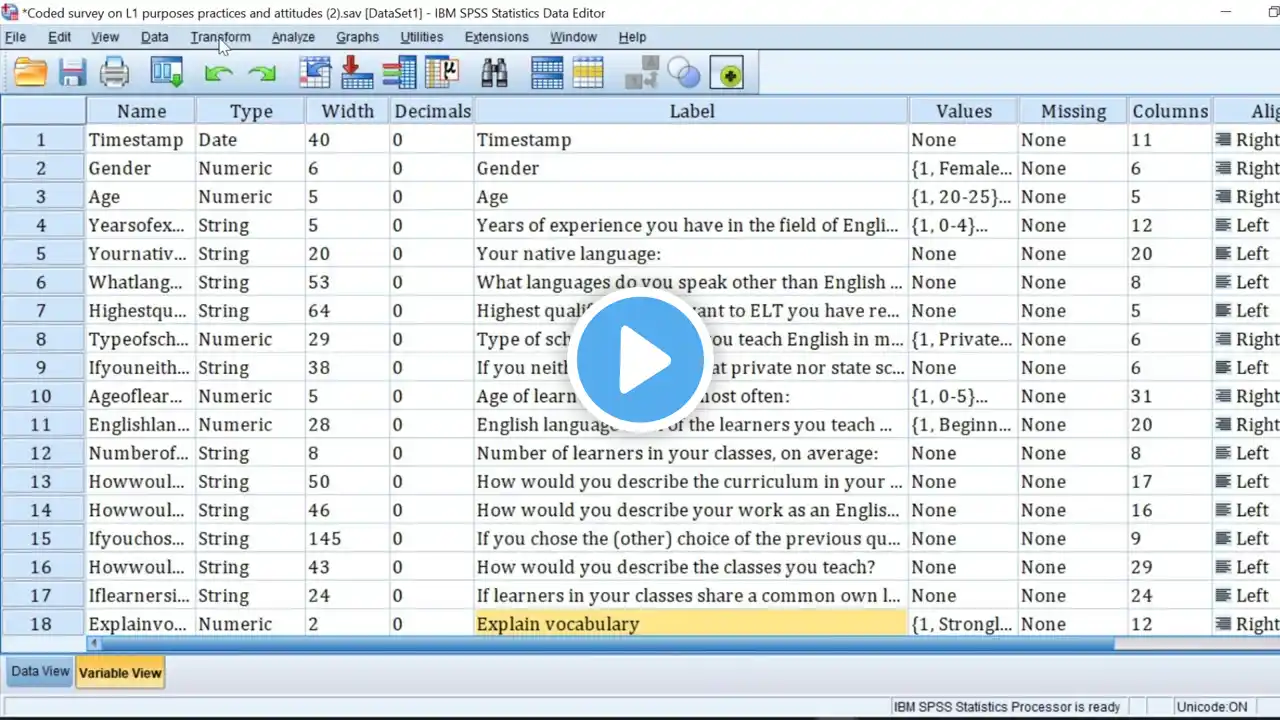Open Find using the binoculars icon
Image resolution: width=1280 pixels, height=720 pixels.
[494, 73]
